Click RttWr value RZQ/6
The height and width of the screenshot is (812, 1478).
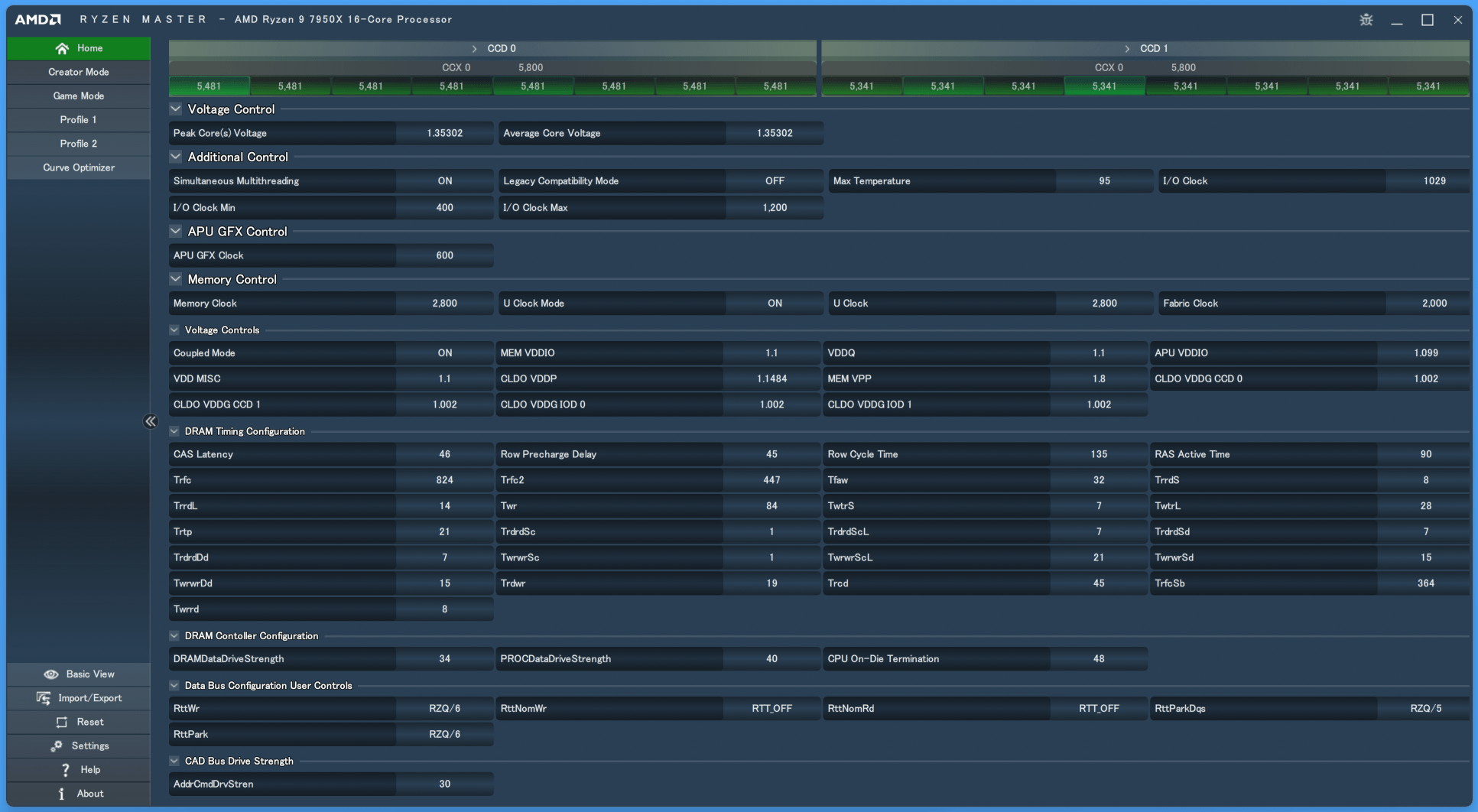(445, 709)
